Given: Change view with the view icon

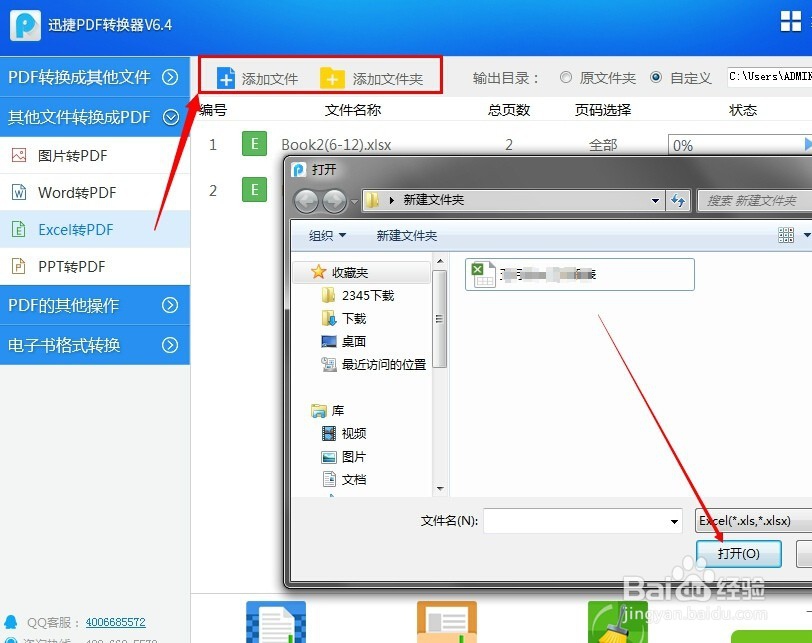Looking at the screenshot, I should point(786,235).
